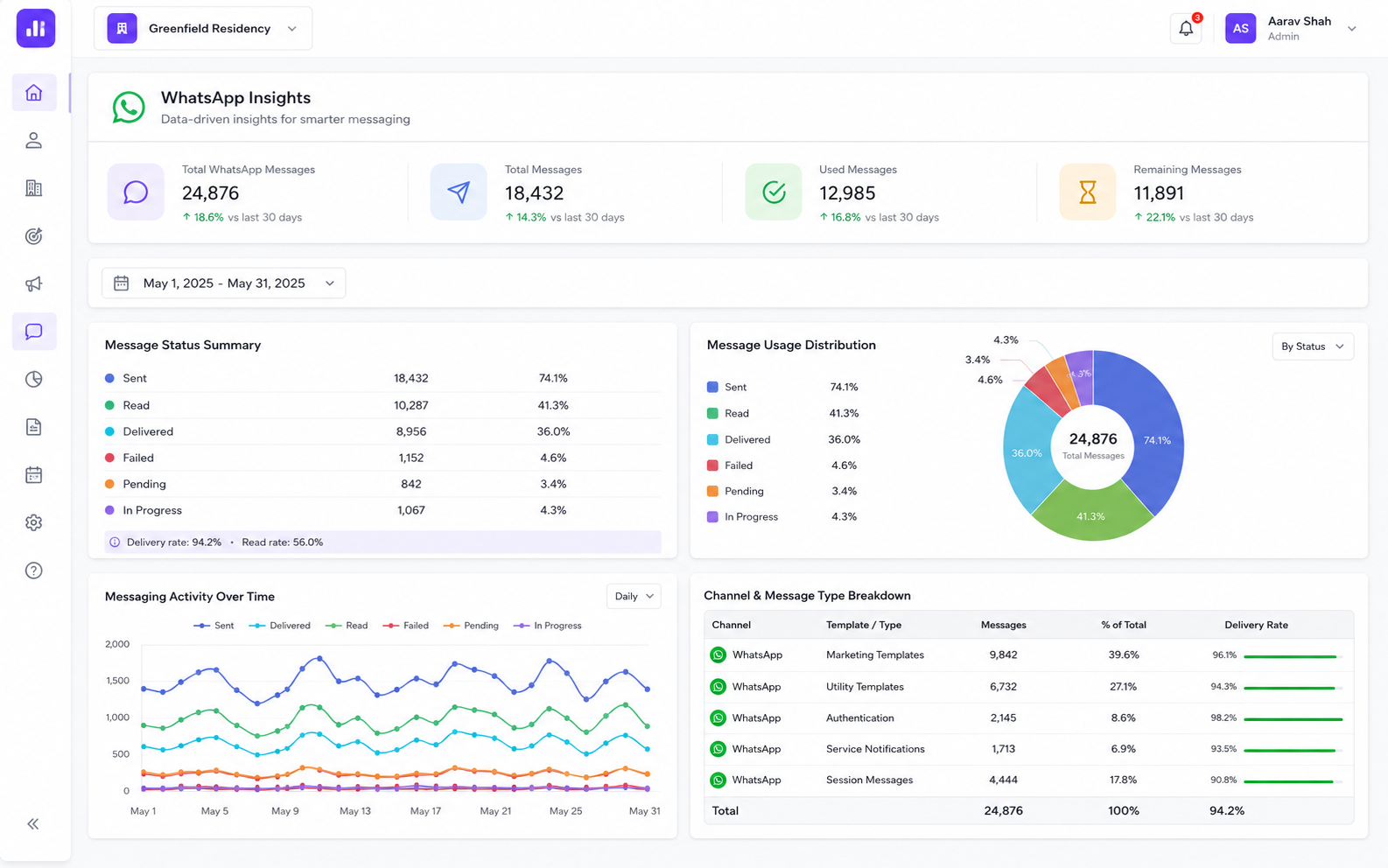The width and height of the screenshot is (1388, 868).
Task: Toggle Sent series in chart legend
Action: point(214,626)
